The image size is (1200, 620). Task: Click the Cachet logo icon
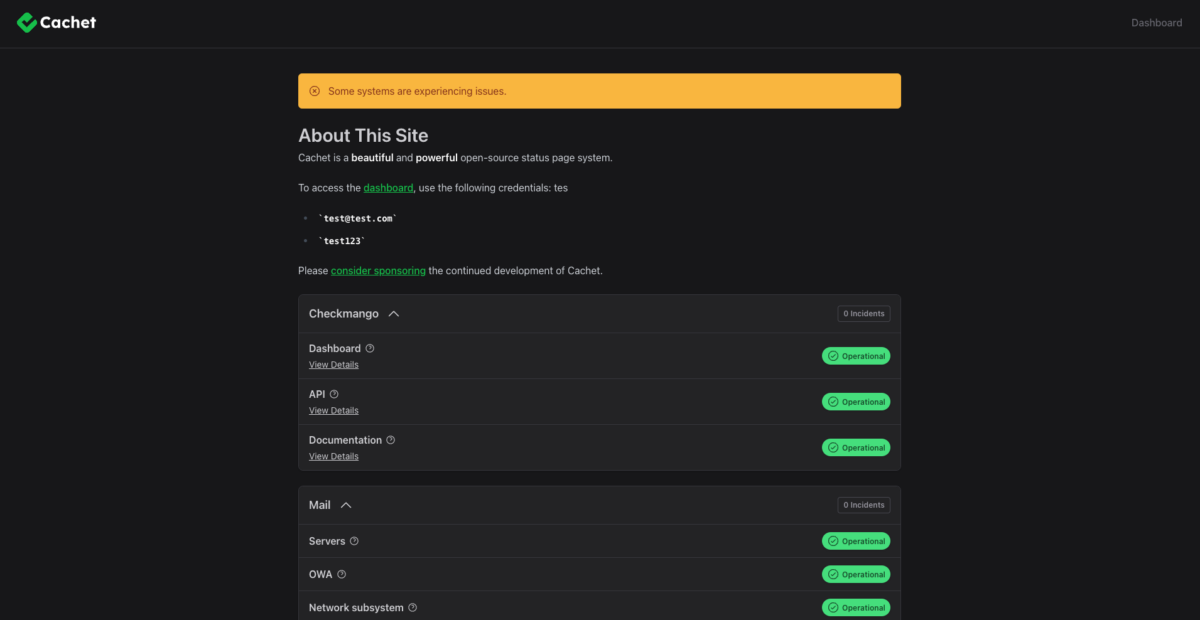click(x=25, y=21)
